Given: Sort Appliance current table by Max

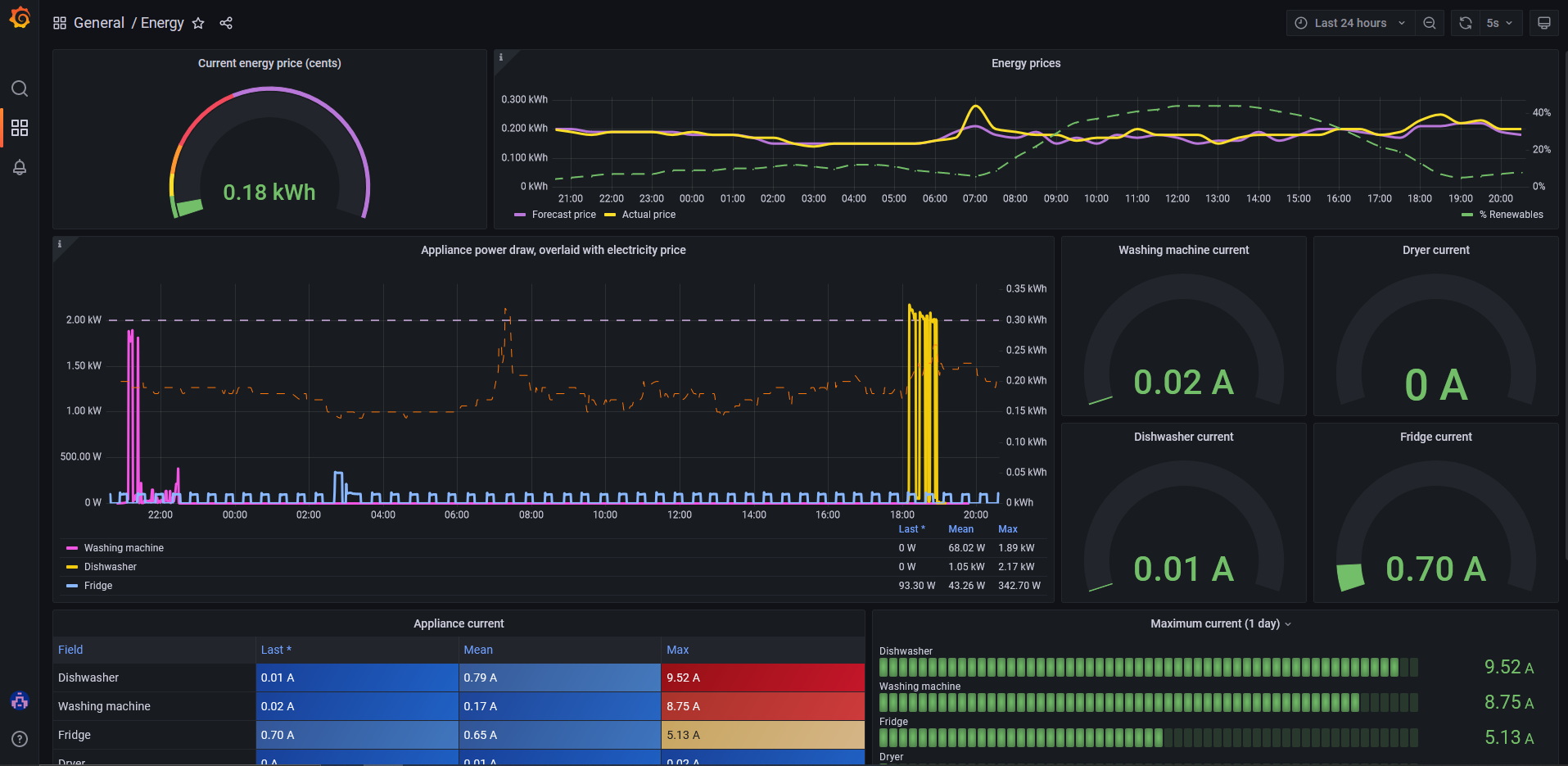Looking at the screenshot, I should [x=677, y=649].
